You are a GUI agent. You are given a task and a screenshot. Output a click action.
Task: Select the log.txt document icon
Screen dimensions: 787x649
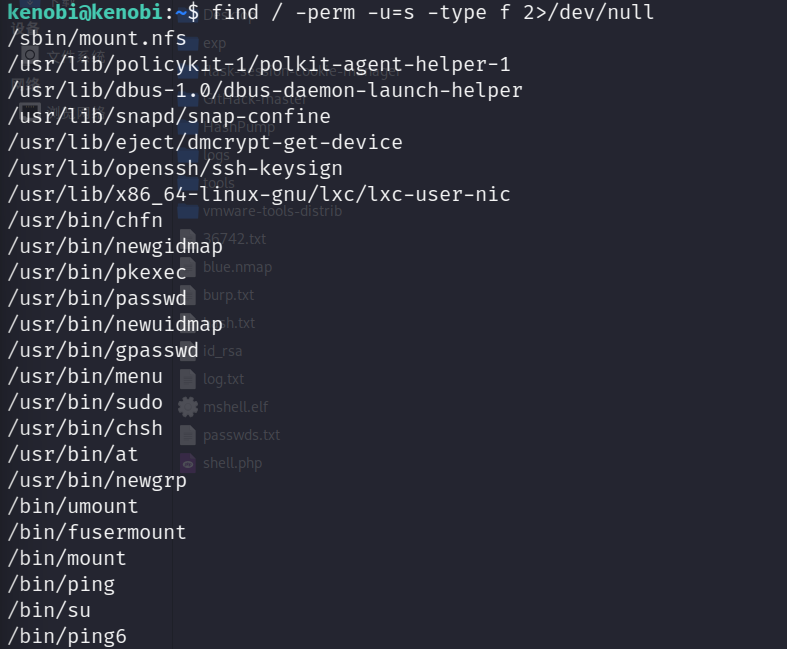click(187, 379)
